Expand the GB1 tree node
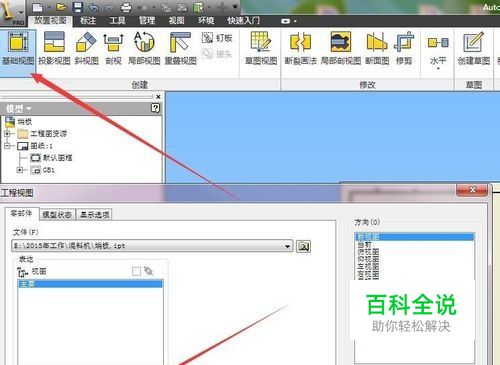This screenshot has height=365, width=500. [x=20, y=170]
